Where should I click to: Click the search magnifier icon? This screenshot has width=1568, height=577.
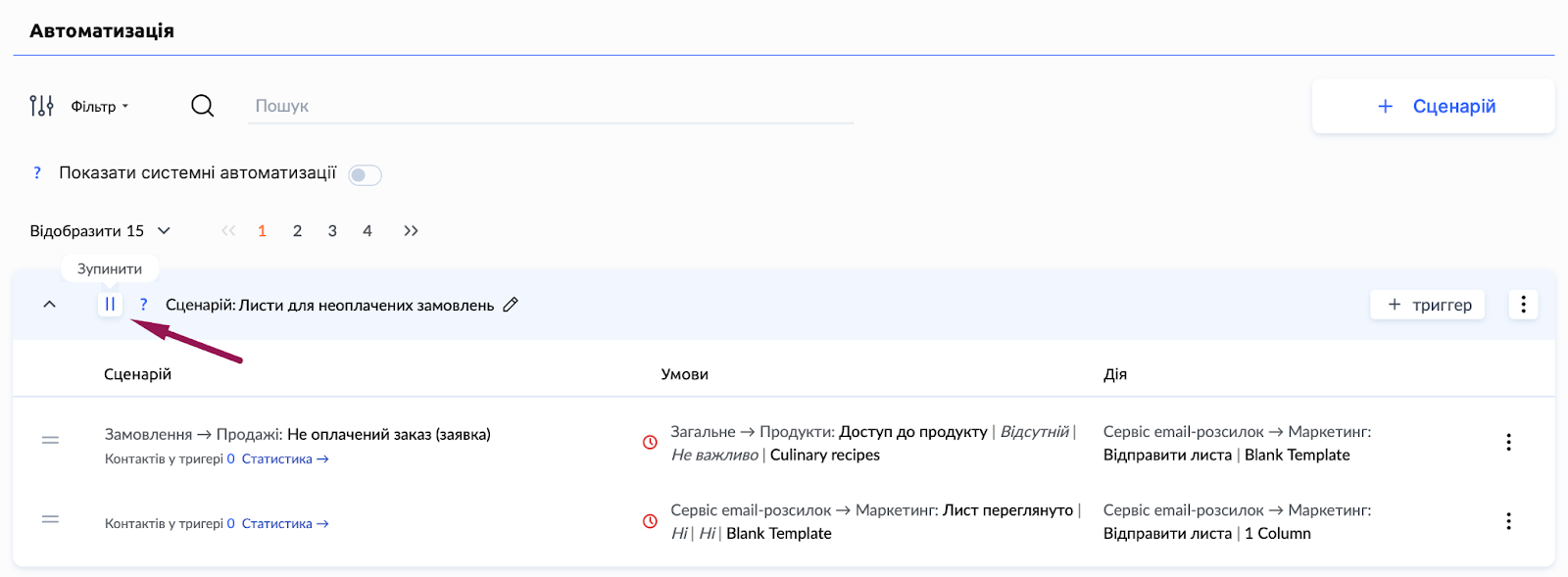(202, 106)
